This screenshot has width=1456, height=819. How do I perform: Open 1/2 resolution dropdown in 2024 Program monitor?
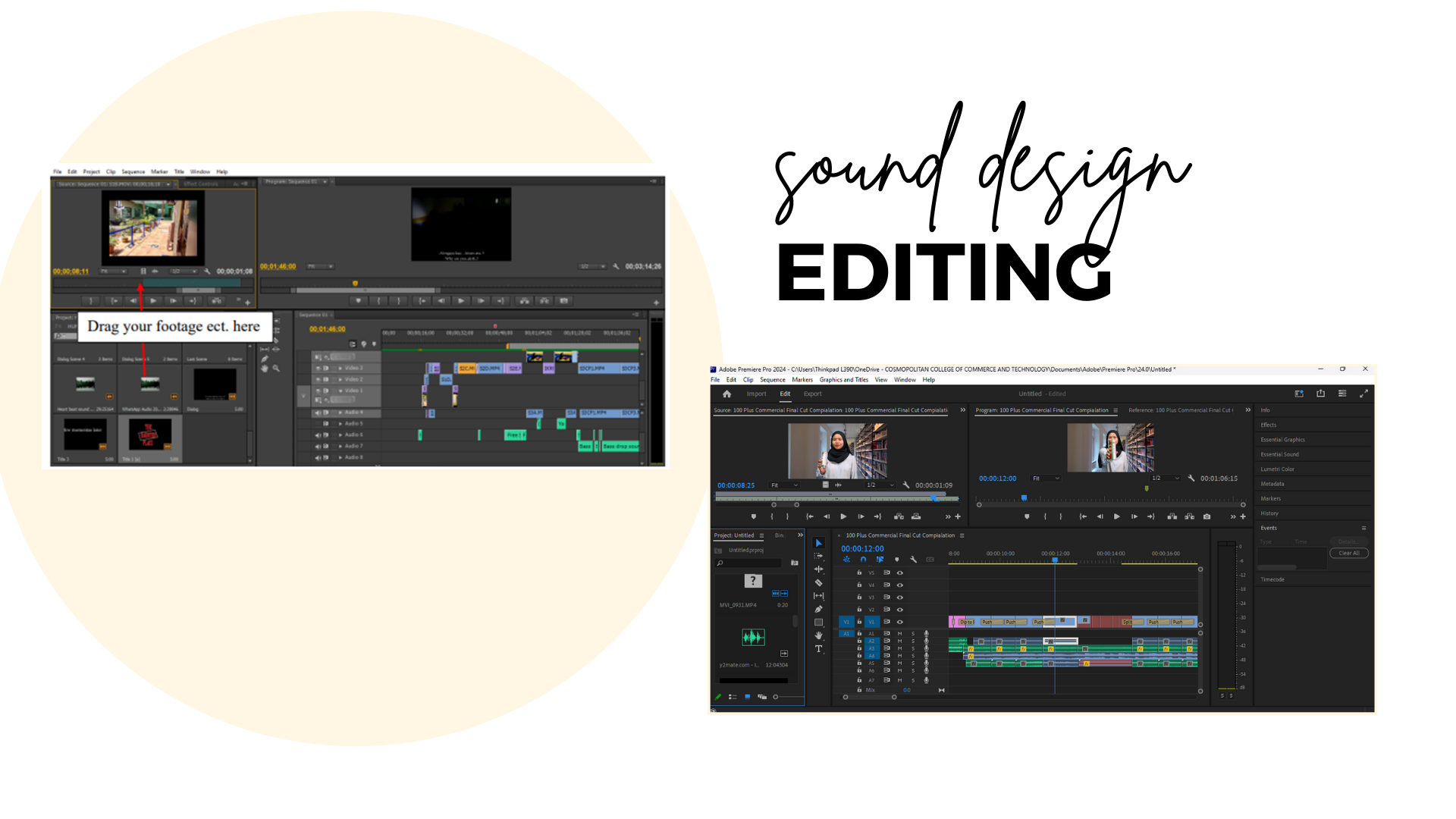pos(1166,479)
